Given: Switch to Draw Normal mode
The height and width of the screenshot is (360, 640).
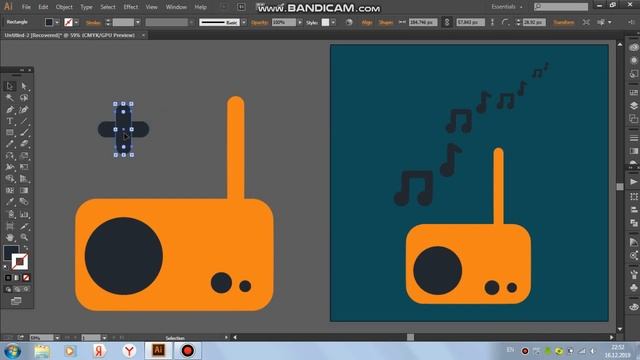Looking at the screenshot, I should tap(8, 289).
